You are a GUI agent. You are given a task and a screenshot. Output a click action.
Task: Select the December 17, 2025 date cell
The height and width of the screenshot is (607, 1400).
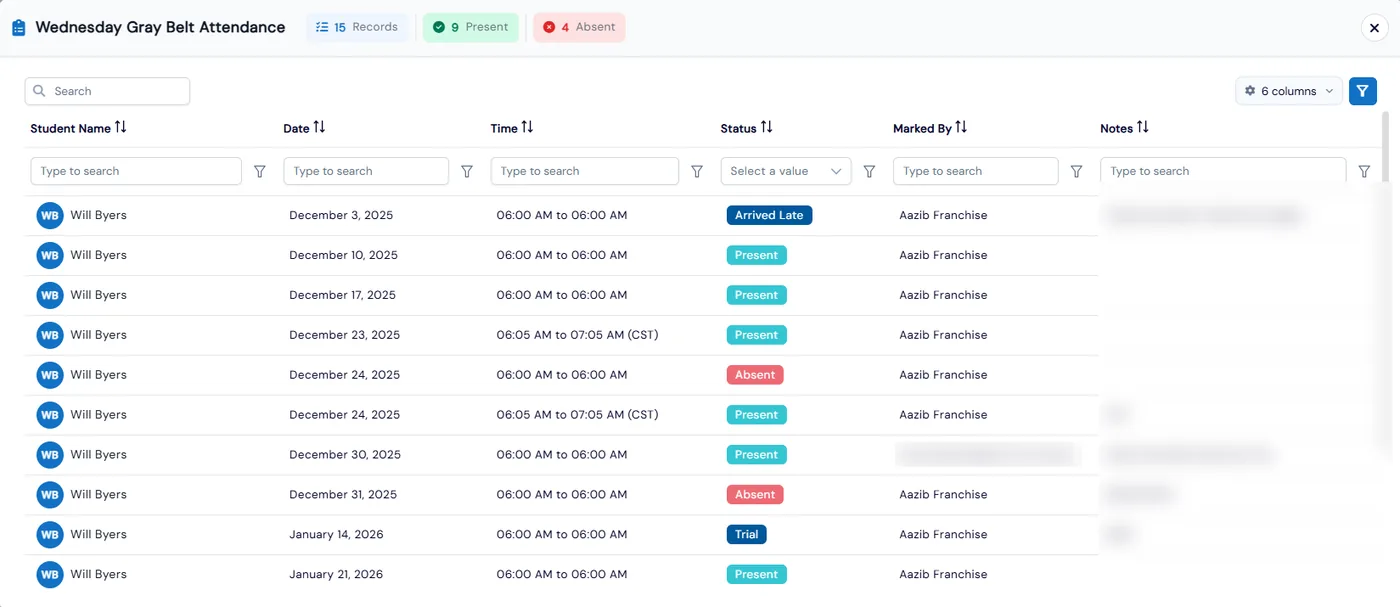coord(342,295)
